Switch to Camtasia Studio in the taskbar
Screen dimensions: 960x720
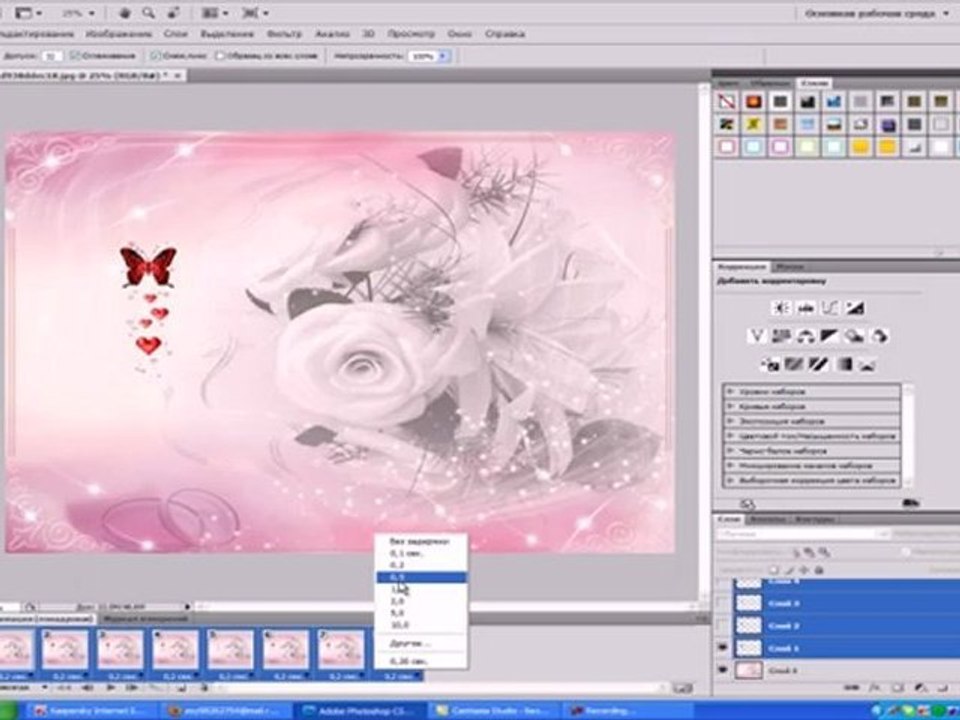coord(495,711)
